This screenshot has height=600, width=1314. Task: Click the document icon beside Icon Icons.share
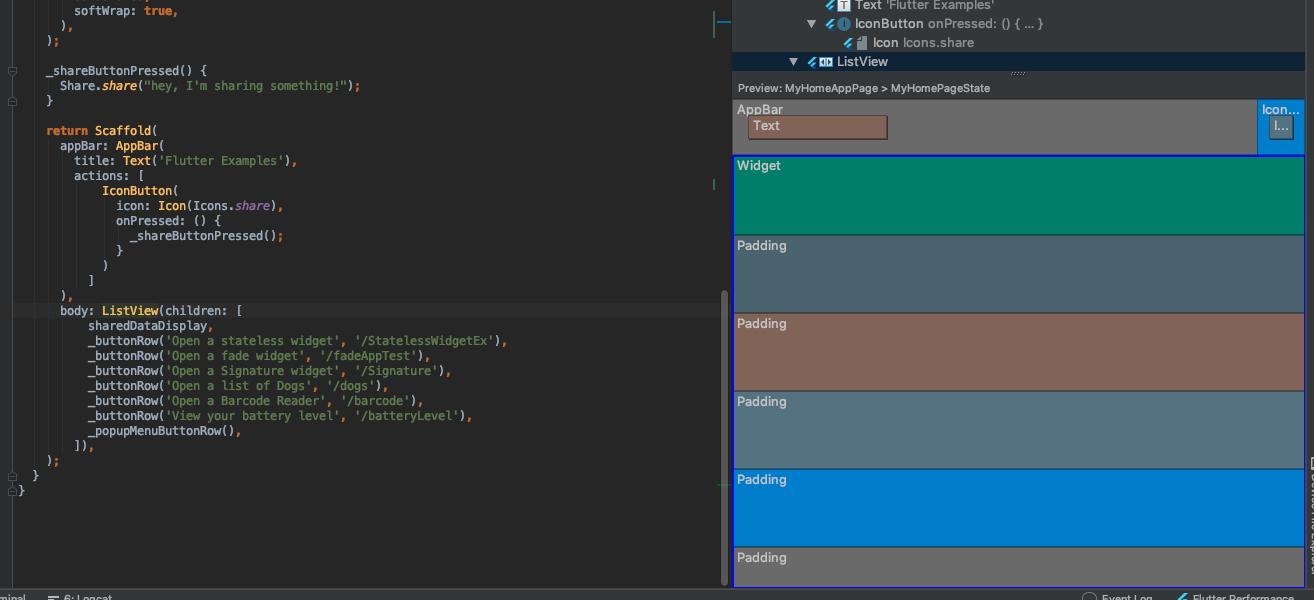[x=864, y=42]
